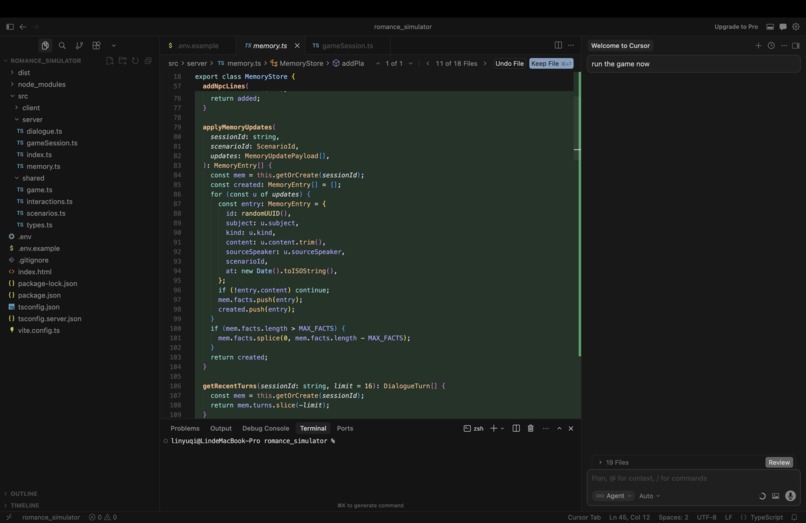Toggle the bottom panel layout button
The width and height of the screenshot is (806, 523).
pos(770,27)
